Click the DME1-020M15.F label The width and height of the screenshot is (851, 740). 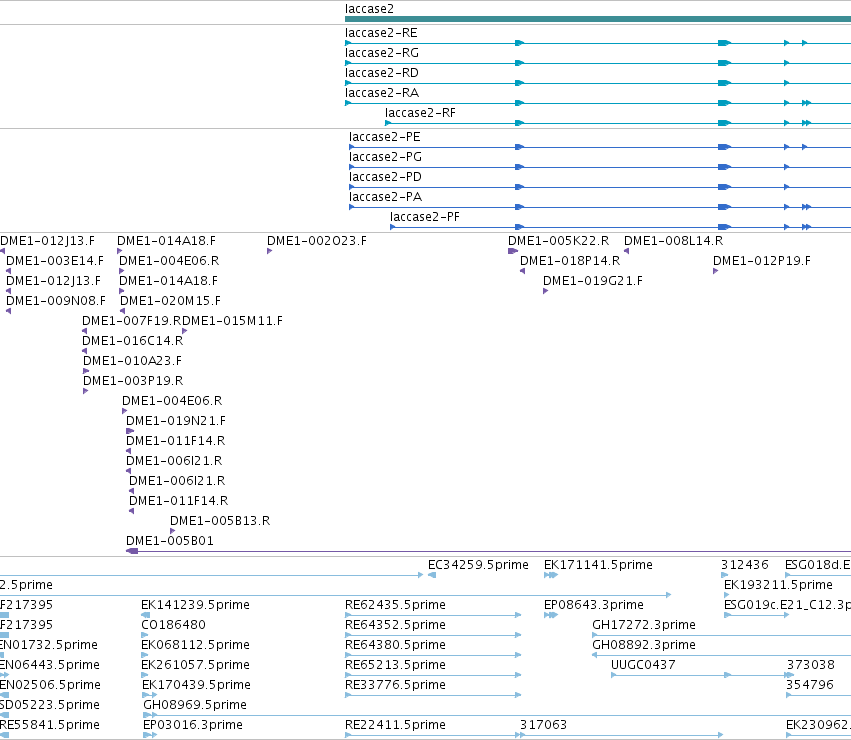pyautogui.click(x=170, y=301)
